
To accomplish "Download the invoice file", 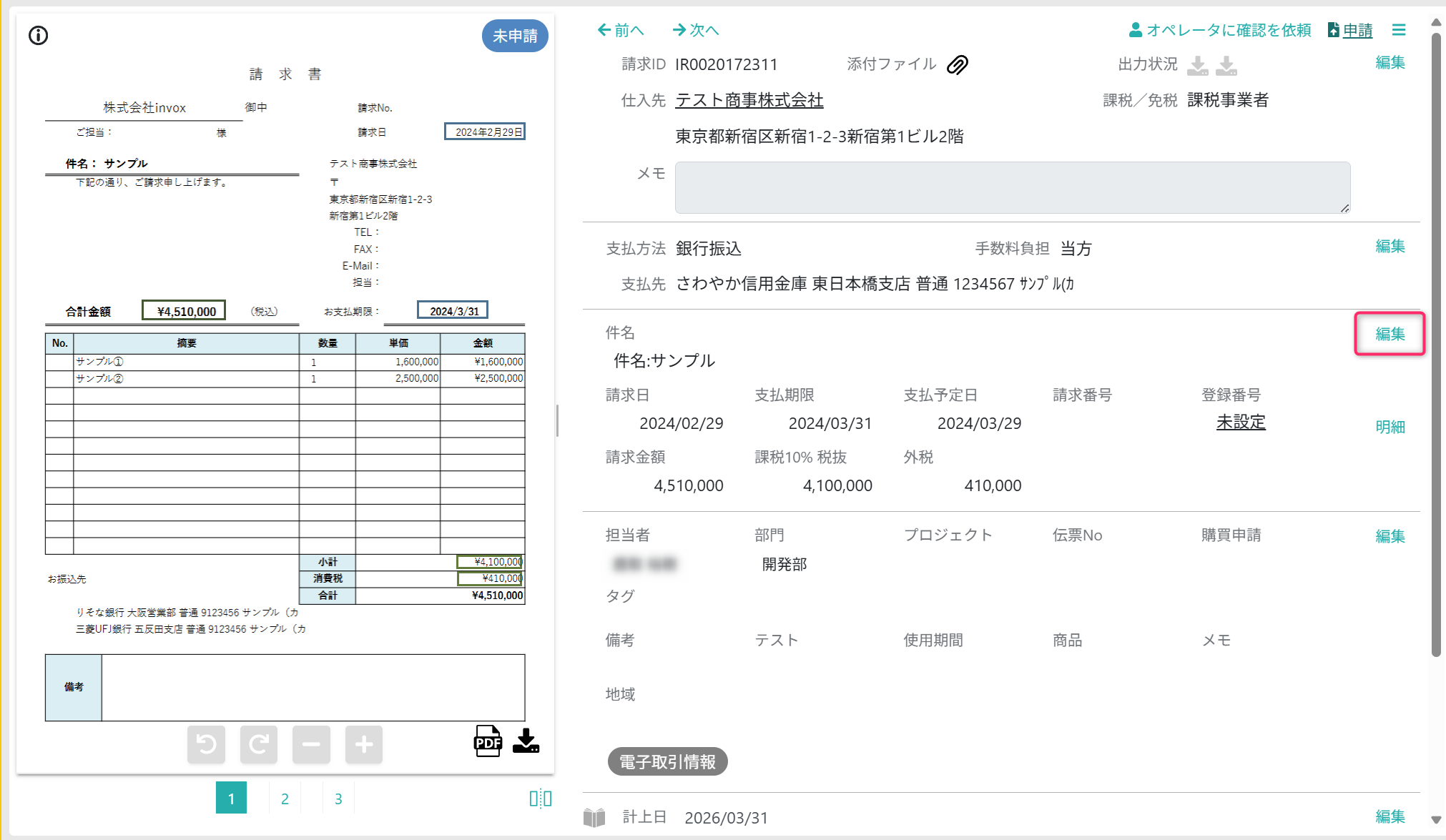I will [526, 741].
